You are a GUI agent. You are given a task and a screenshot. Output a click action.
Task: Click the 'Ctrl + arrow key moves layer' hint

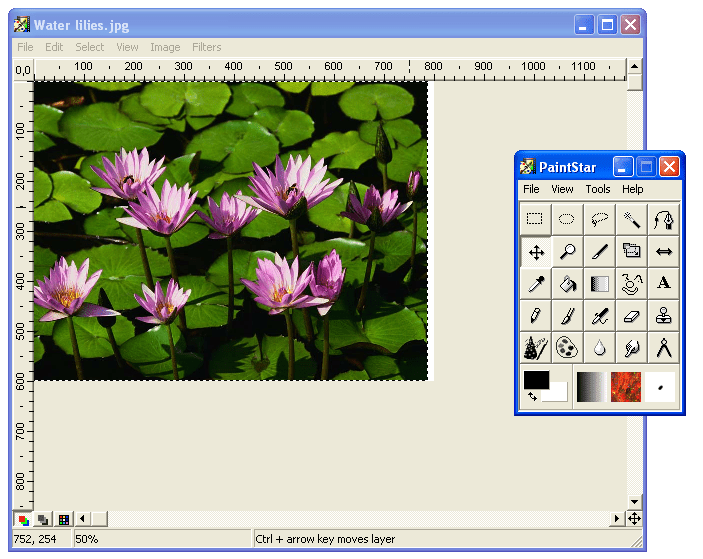[325, 539]
